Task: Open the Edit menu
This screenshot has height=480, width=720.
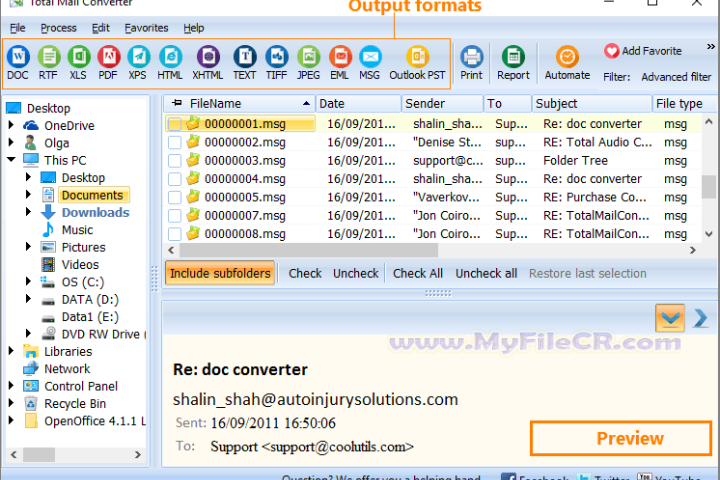Action: click(x=101, y=28)
